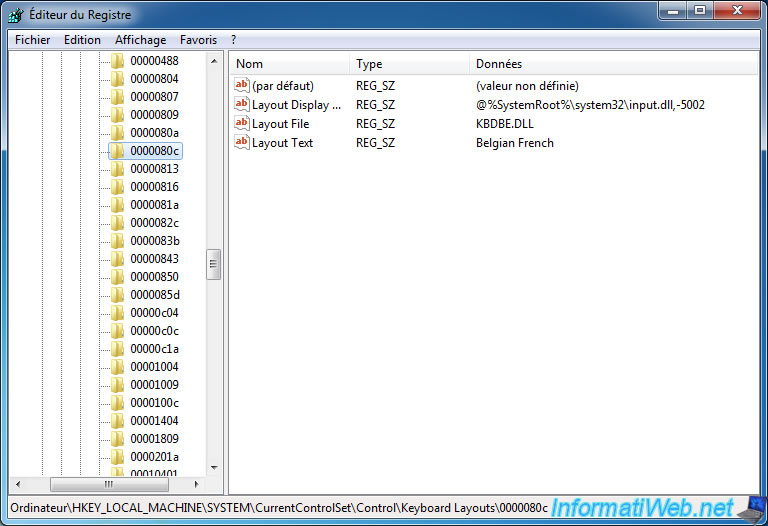This screenshot has width=768, height=526.
Task: Click the string value icon for Layout File
Action: click(x=241, y=124)
